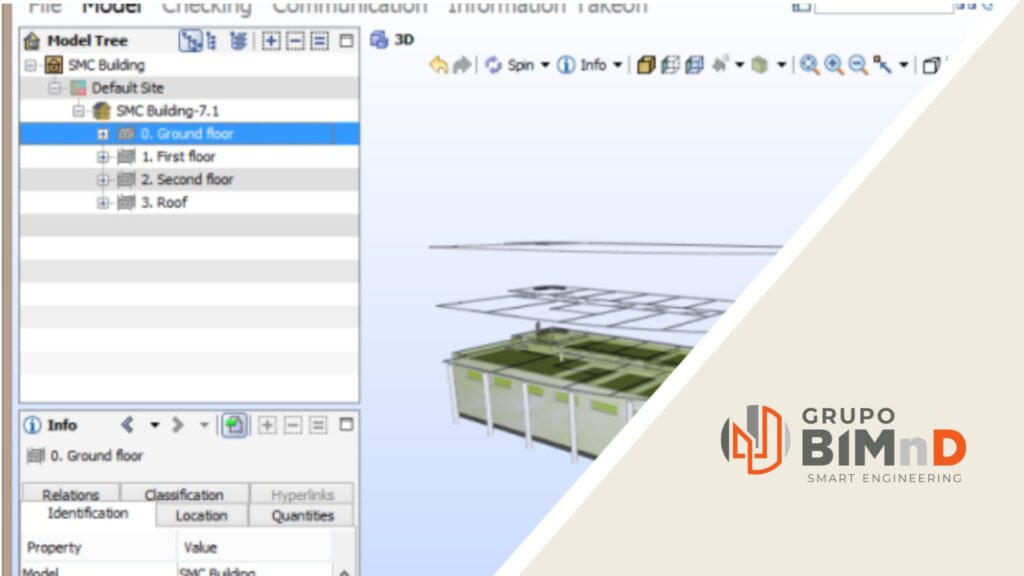
Task: Toggle the green highlight button in Info panel
Action: [x=234, y=425]
